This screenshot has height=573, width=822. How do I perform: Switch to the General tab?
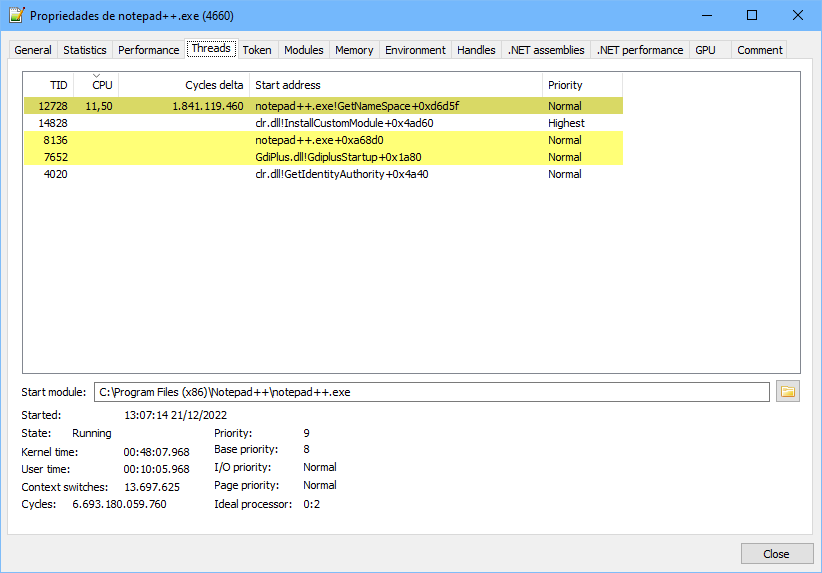click(33, 50)
